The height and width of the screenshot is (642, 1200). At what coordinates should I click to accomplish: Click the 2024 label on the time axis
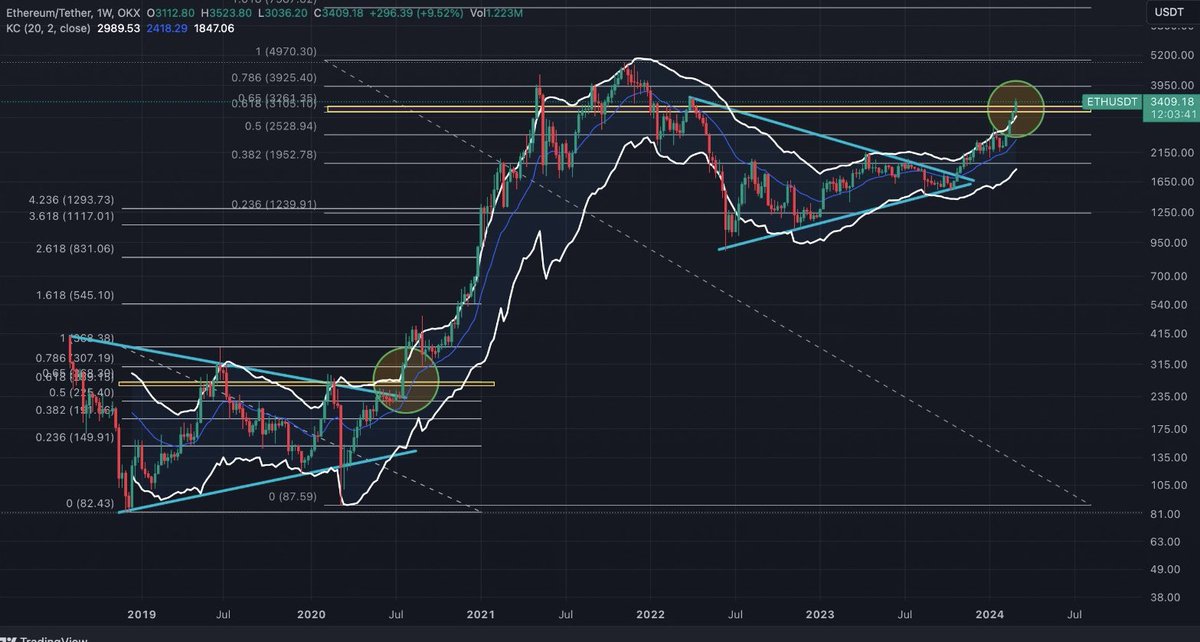point(991,615)
